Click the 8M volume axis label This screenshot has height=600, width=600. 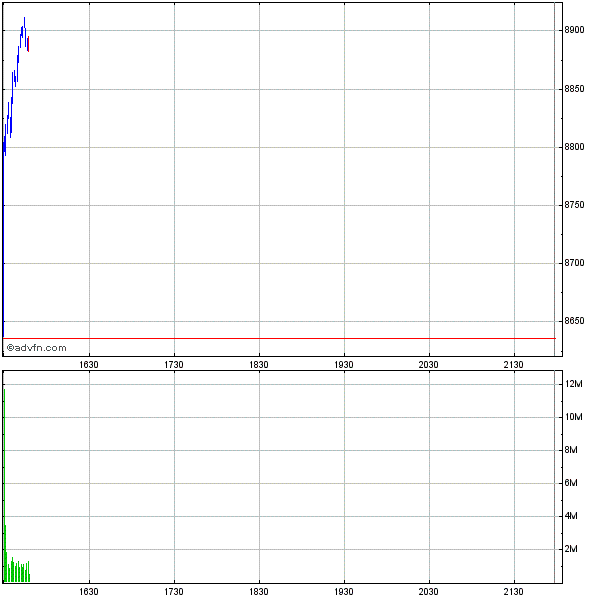(571, 450)
